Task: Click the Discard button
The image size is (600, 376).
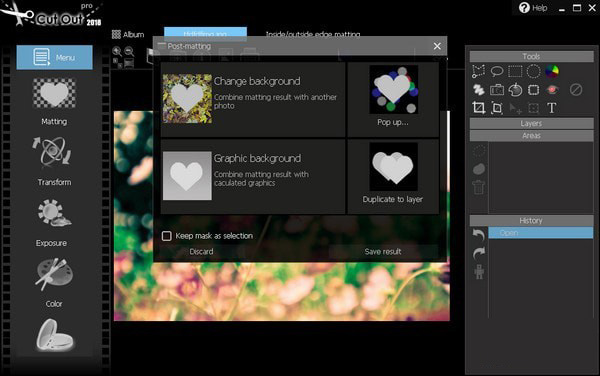Action: click(201, 251)
